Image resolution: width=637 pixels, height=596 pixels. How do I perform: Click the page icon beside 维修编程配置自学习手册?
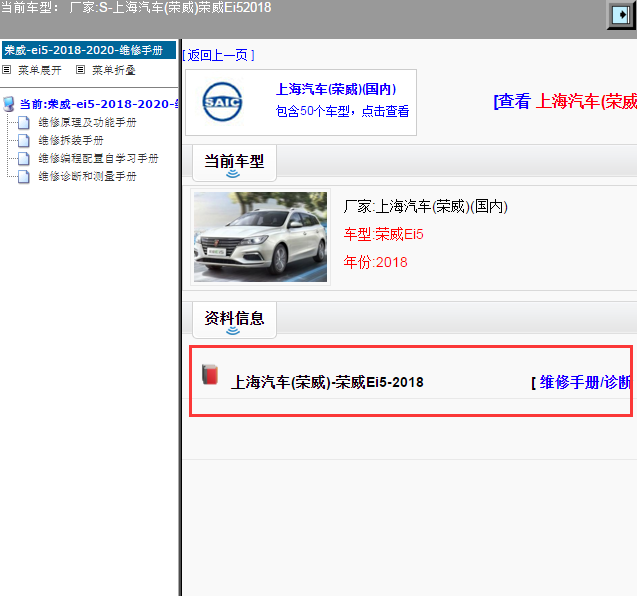tap(24, 158)
